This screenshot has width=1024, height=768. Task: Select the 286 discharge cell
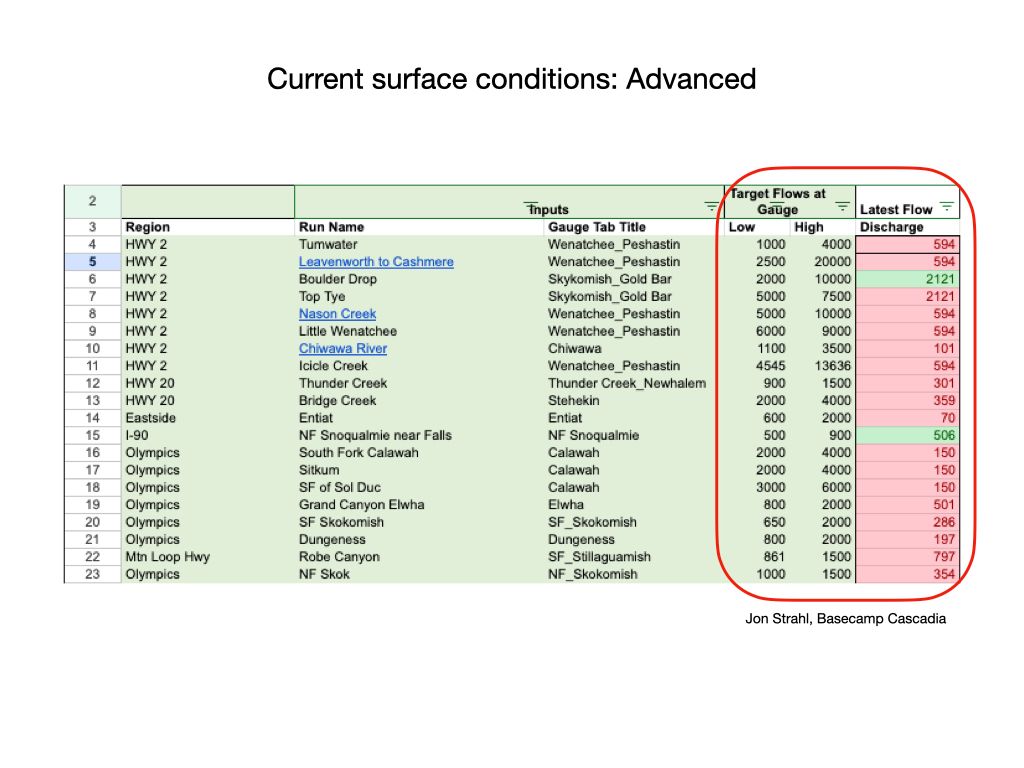(907, 522)
